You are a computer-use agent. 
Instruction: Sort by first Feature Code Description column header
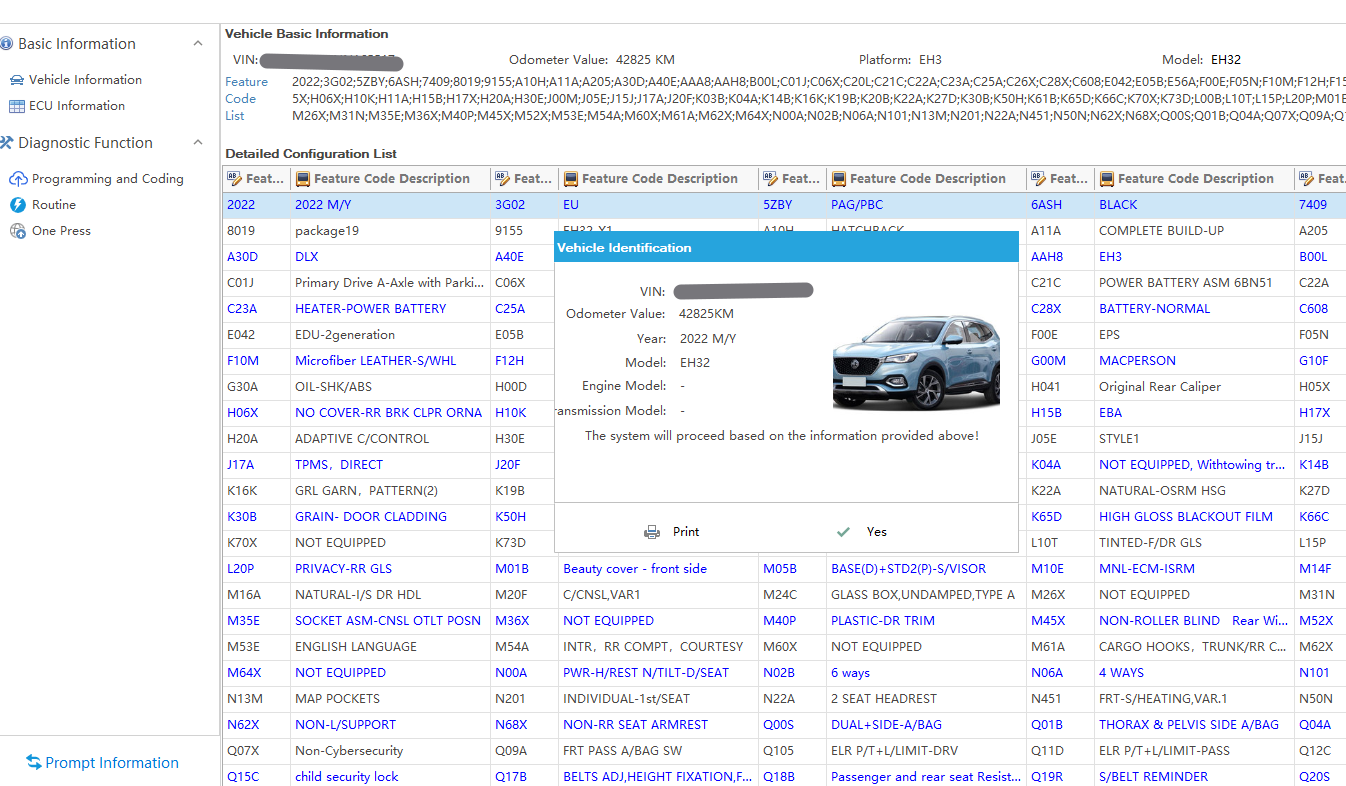(390, 179)
